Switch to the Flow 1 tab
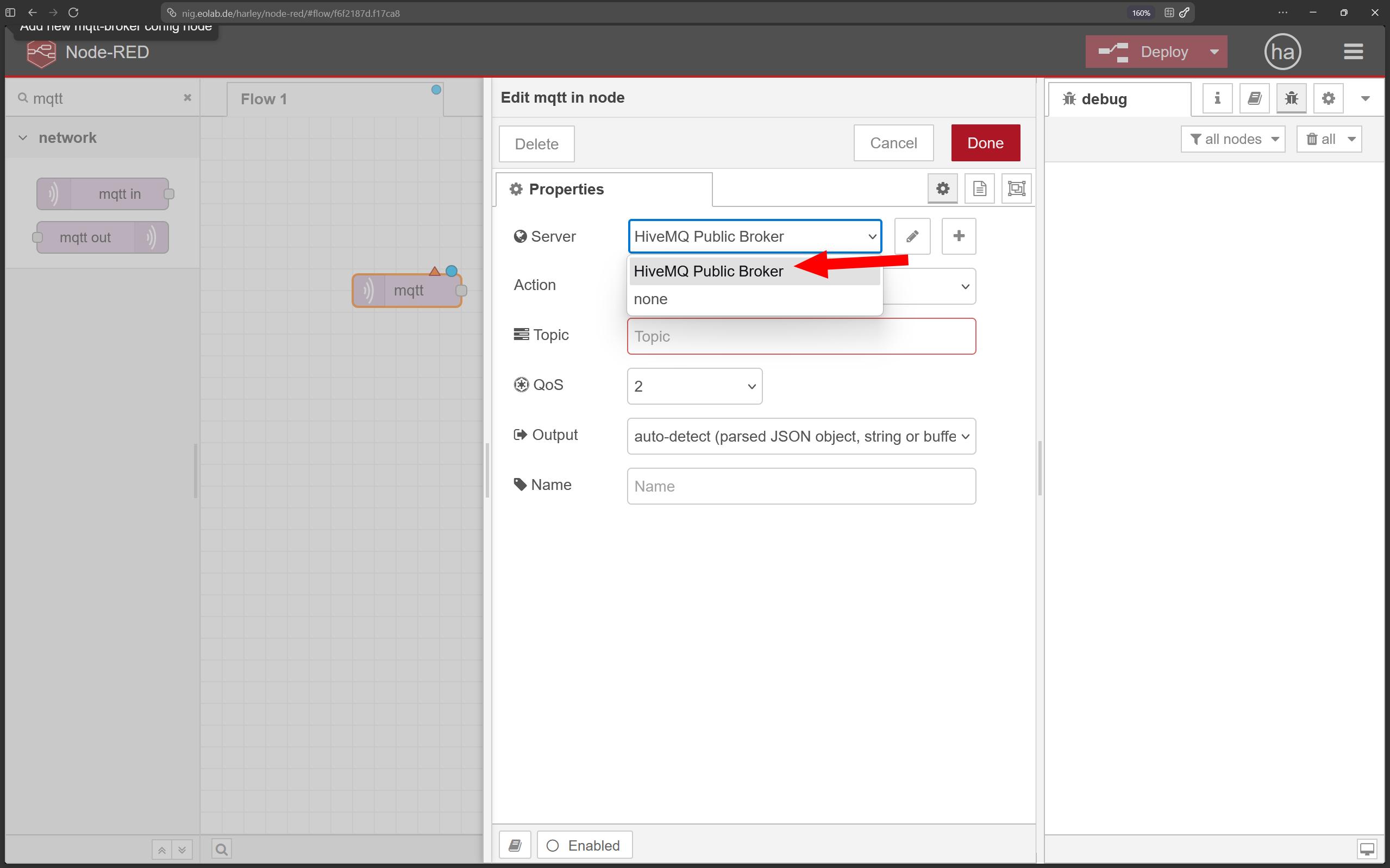The height and width of the screenshot is (868, 1390). tap(335, 99)
